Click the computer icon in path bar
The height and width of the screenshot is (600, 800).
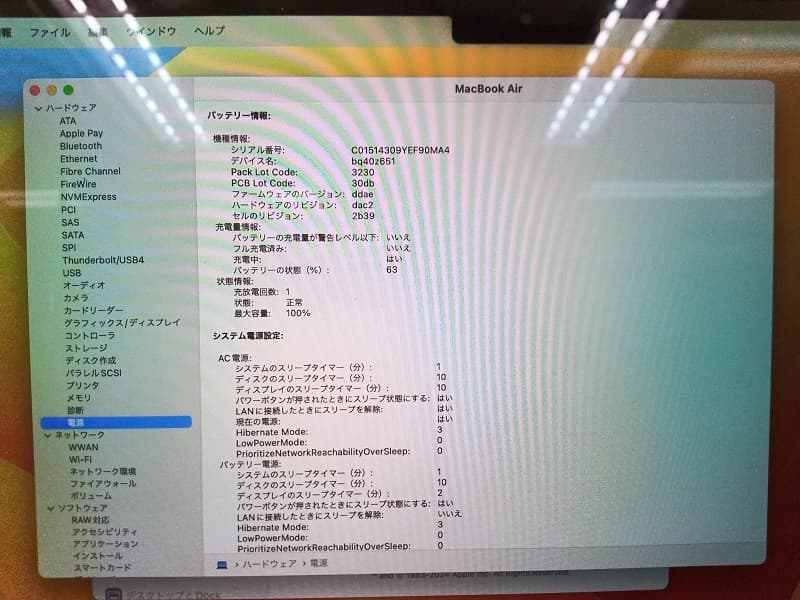(222, 565)
